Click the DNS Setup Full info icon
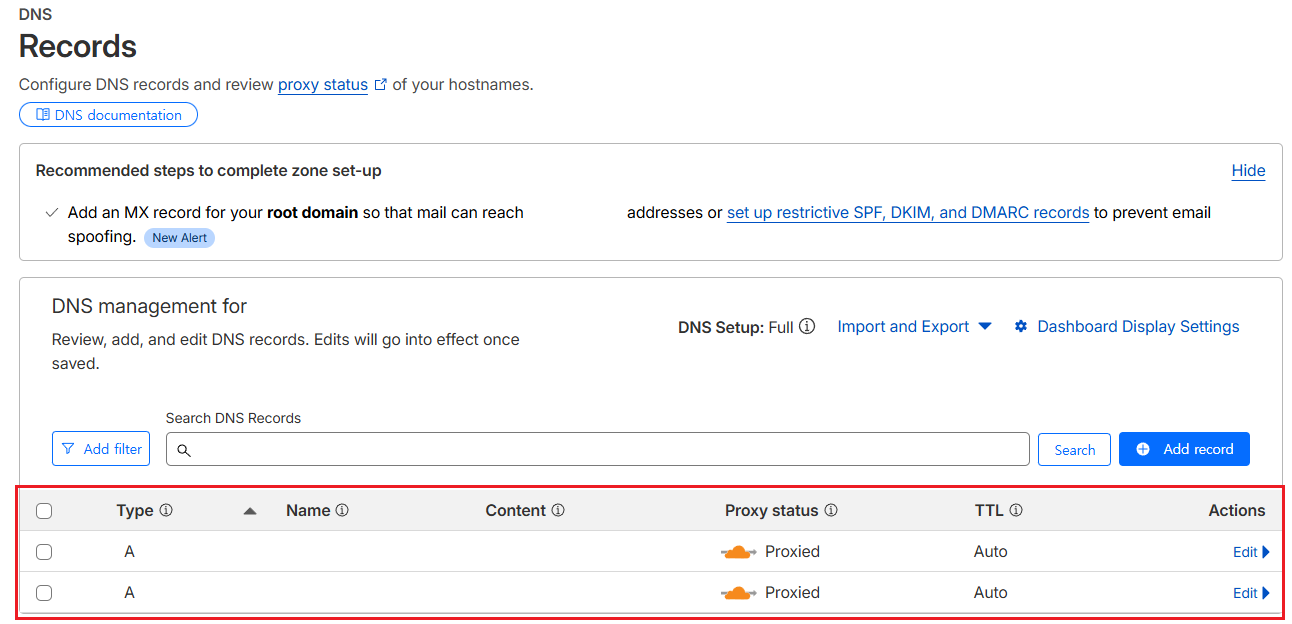The width and height of the screenshot is (1292, 624). point(807,327)
